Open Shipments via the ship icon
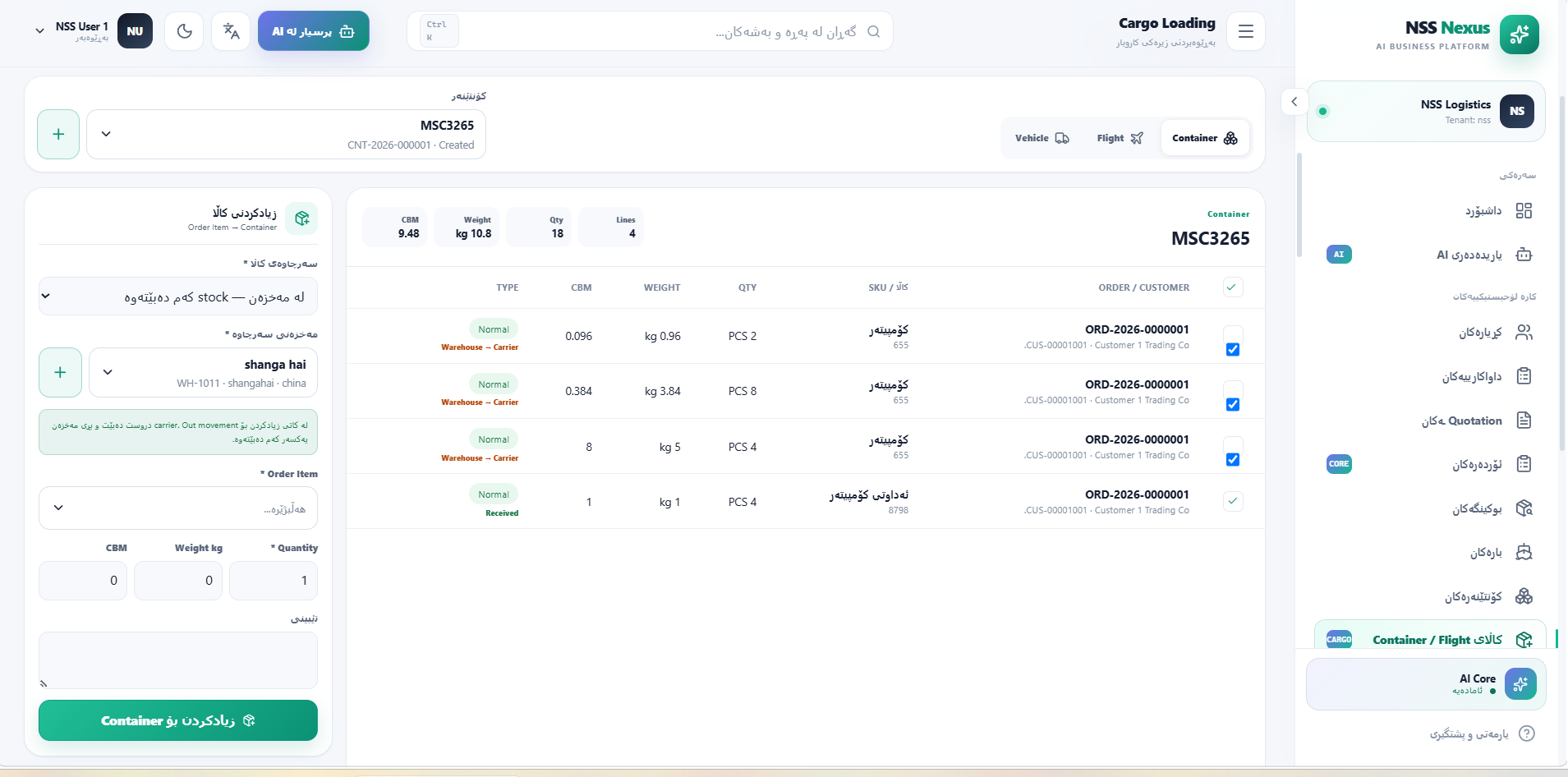Viewport: 1568px width, 777px height. (1524, 552)
